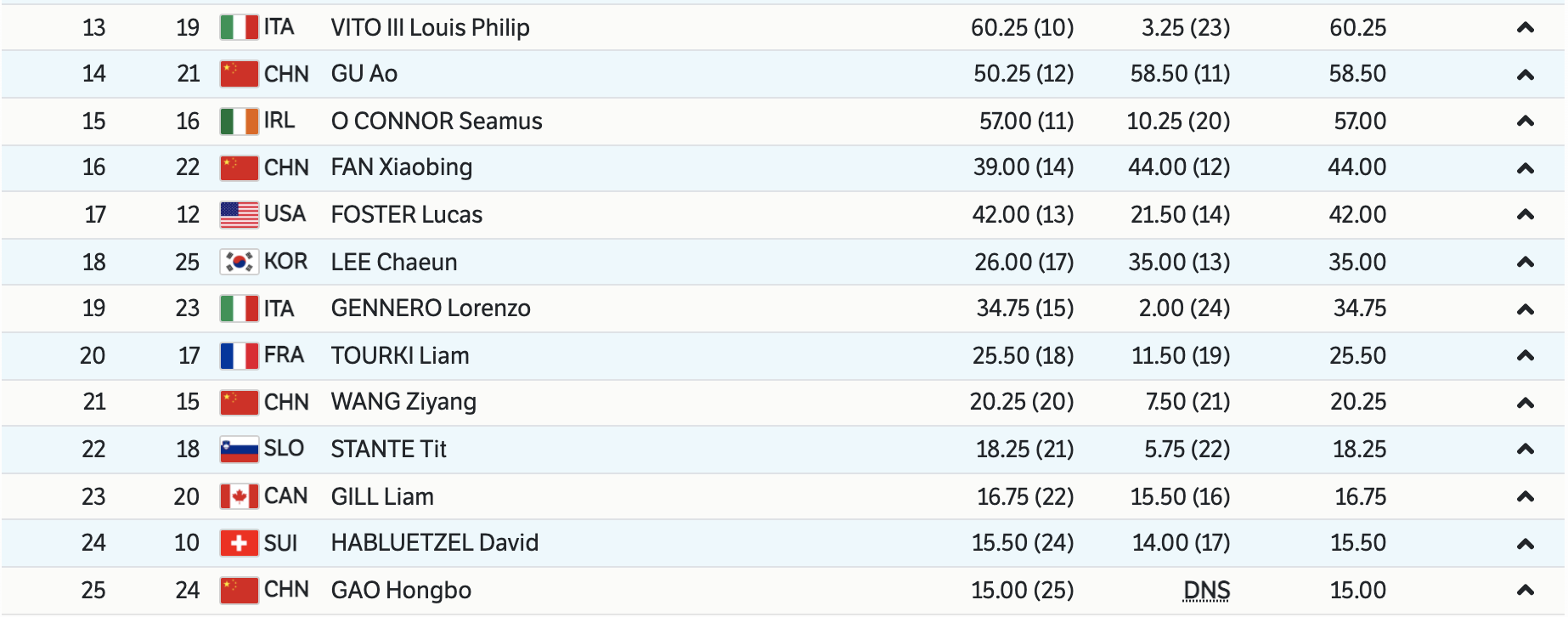Screen dimensions: 1568x617
Task: Expand GENNERO Lorenzo result details
Action: point(1525,309)
